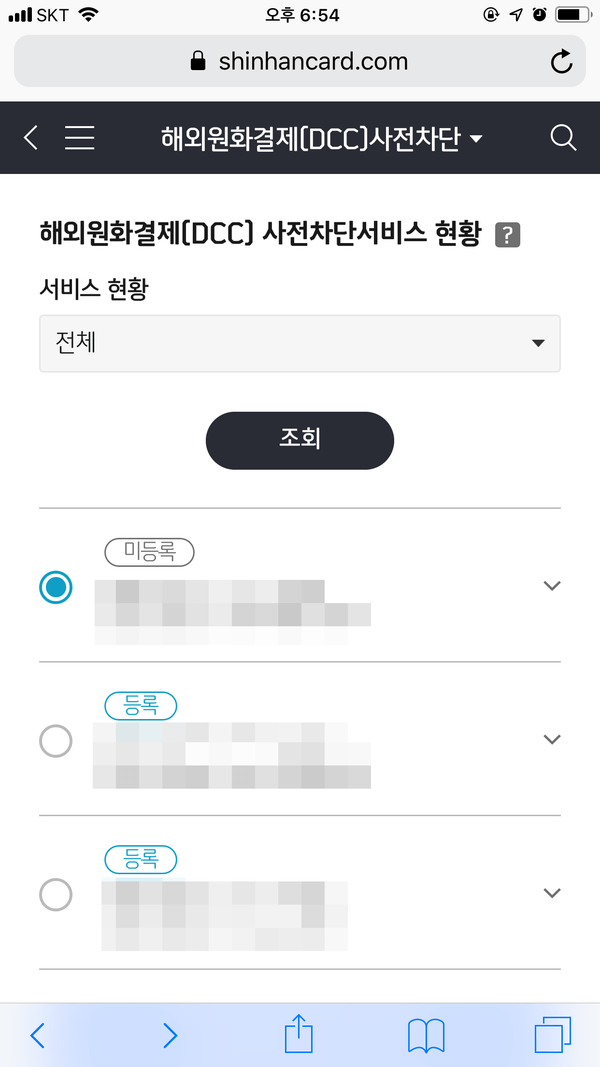Select the first 등록 card radio button
This screenshot has width=600, height=1067.
click(x=56, y=741)
